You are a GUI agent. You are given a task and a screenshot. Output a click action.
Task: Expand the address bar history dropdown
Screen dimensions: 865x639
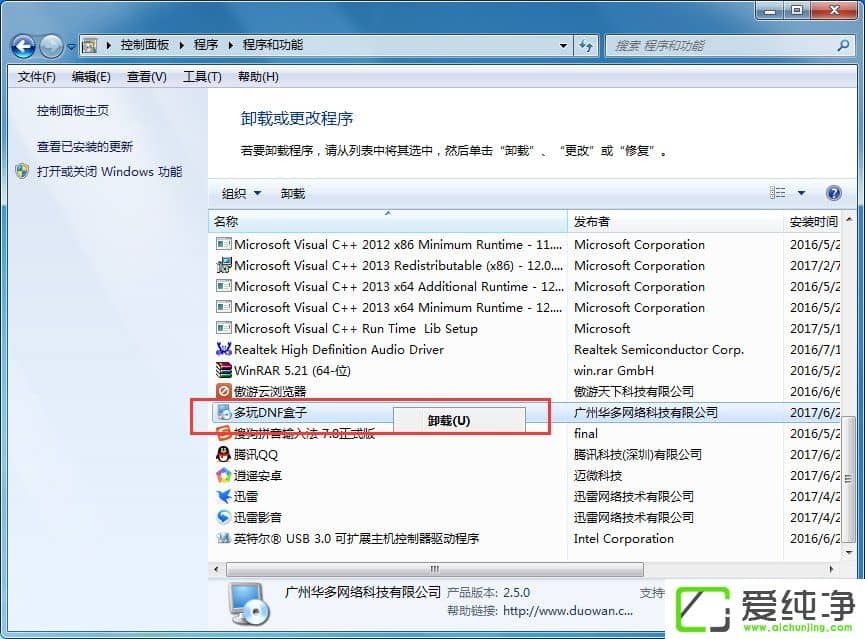(563, 46)
